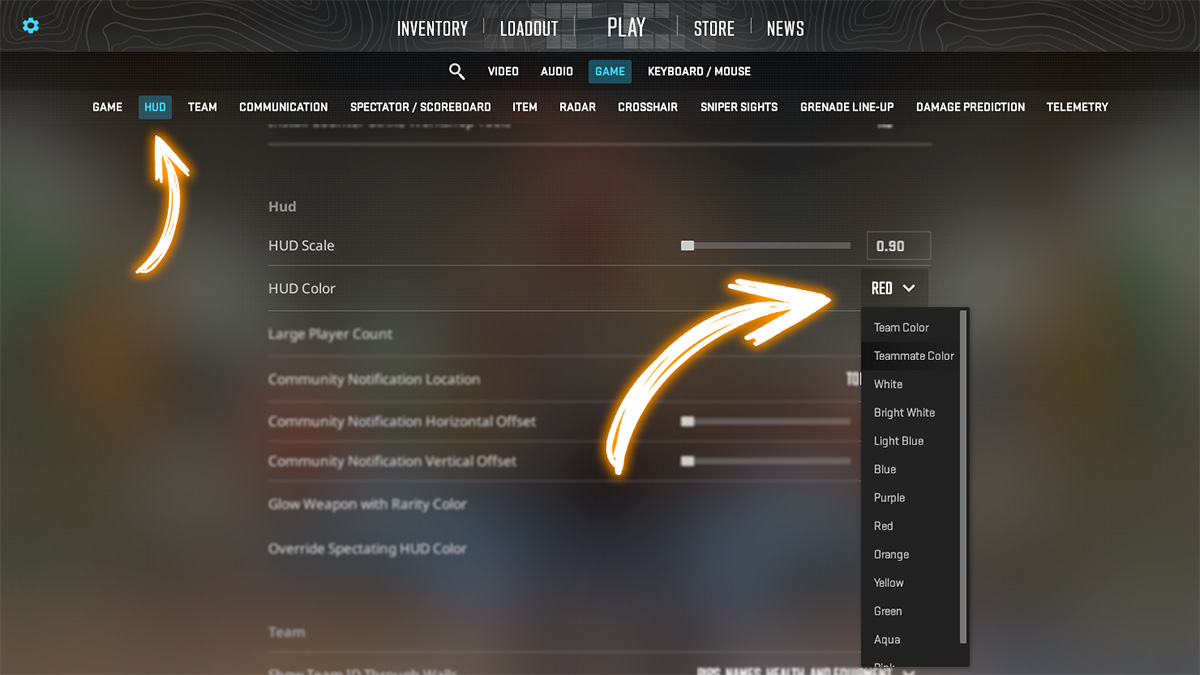Click the HUD Scale slider handle
The width and height of the screenshot is (1200, 675).
[x=687, y=245]
